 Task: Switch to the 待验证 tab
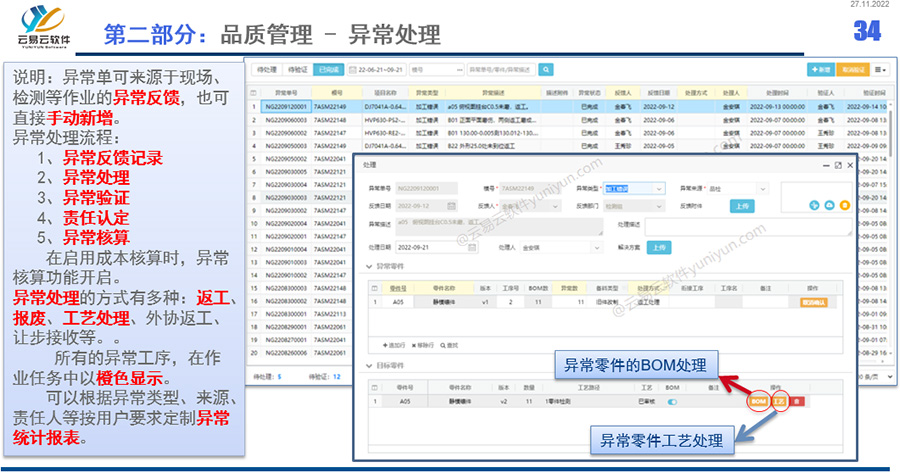(x=297, y=70)
